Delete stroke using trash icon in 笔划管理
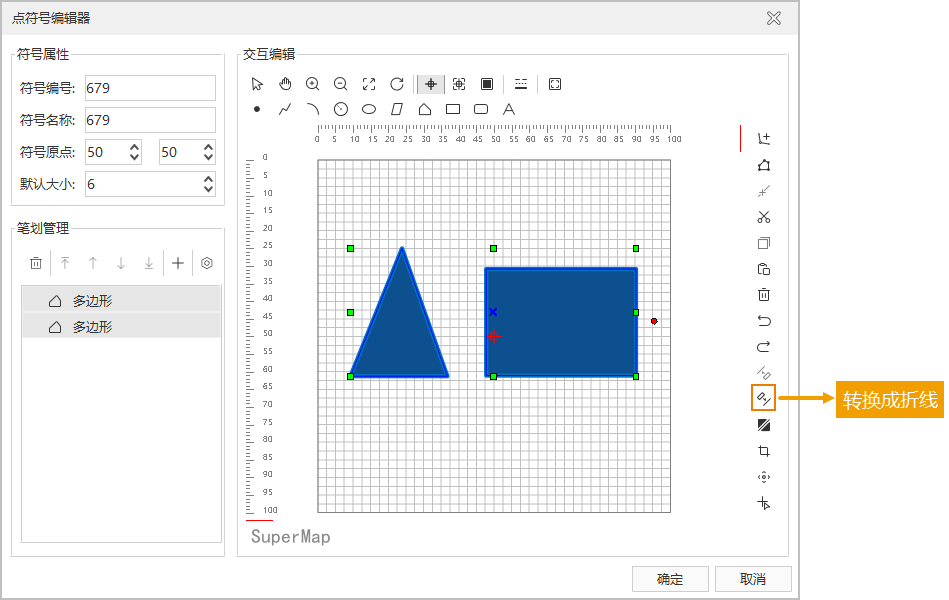 tap(36, 263)
